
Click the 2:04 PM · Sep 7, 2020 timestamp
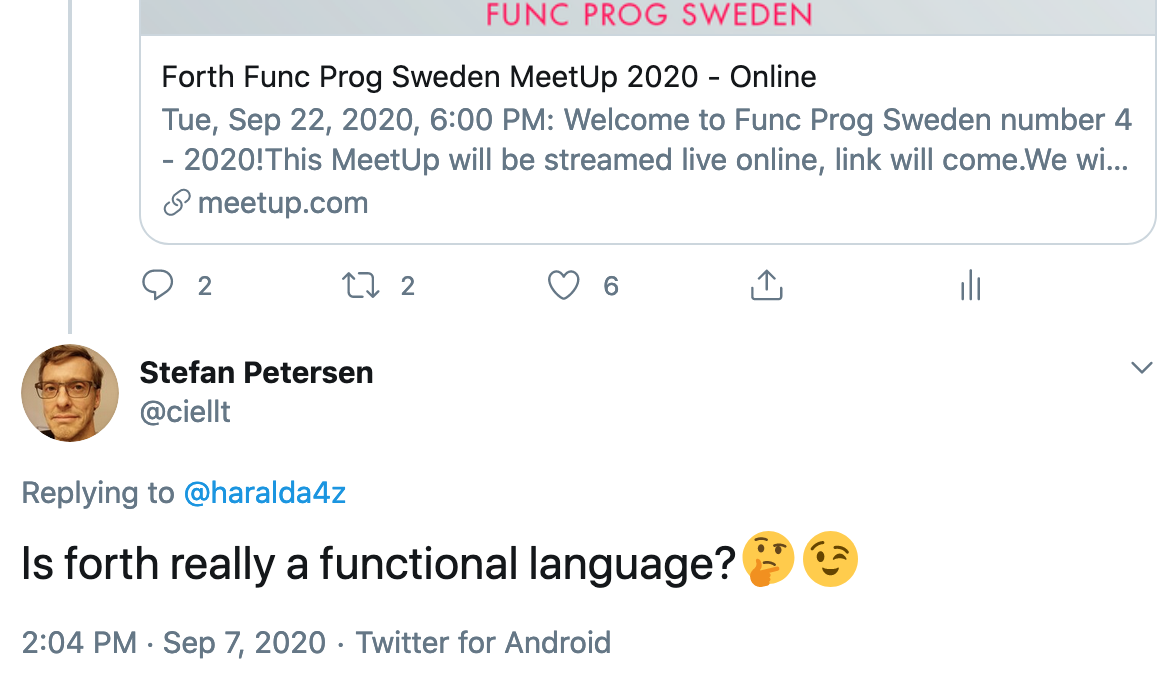point(173,643)
